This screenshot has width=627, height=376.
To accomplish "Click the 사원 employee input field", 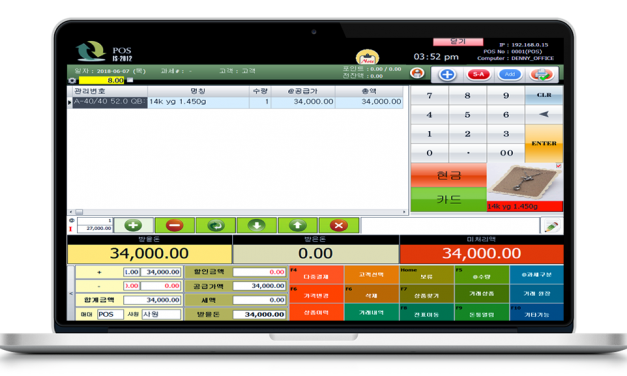I will [x=161, y=314].
